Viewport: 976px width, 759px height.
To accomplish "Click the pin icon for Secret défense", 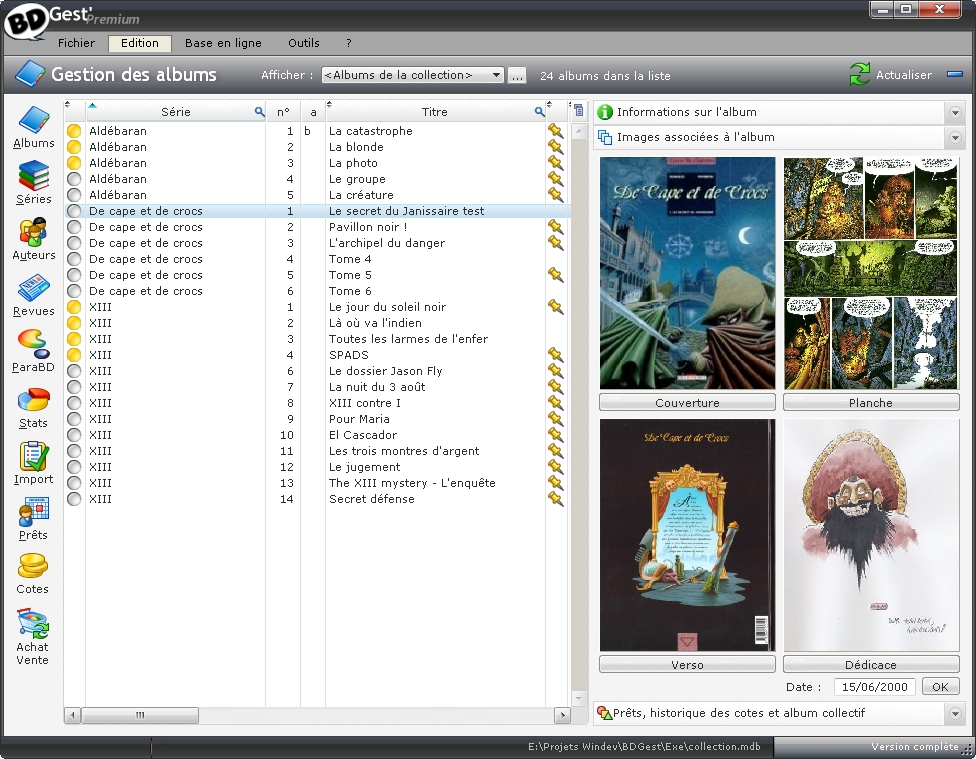I will click(x=555, y=499).
